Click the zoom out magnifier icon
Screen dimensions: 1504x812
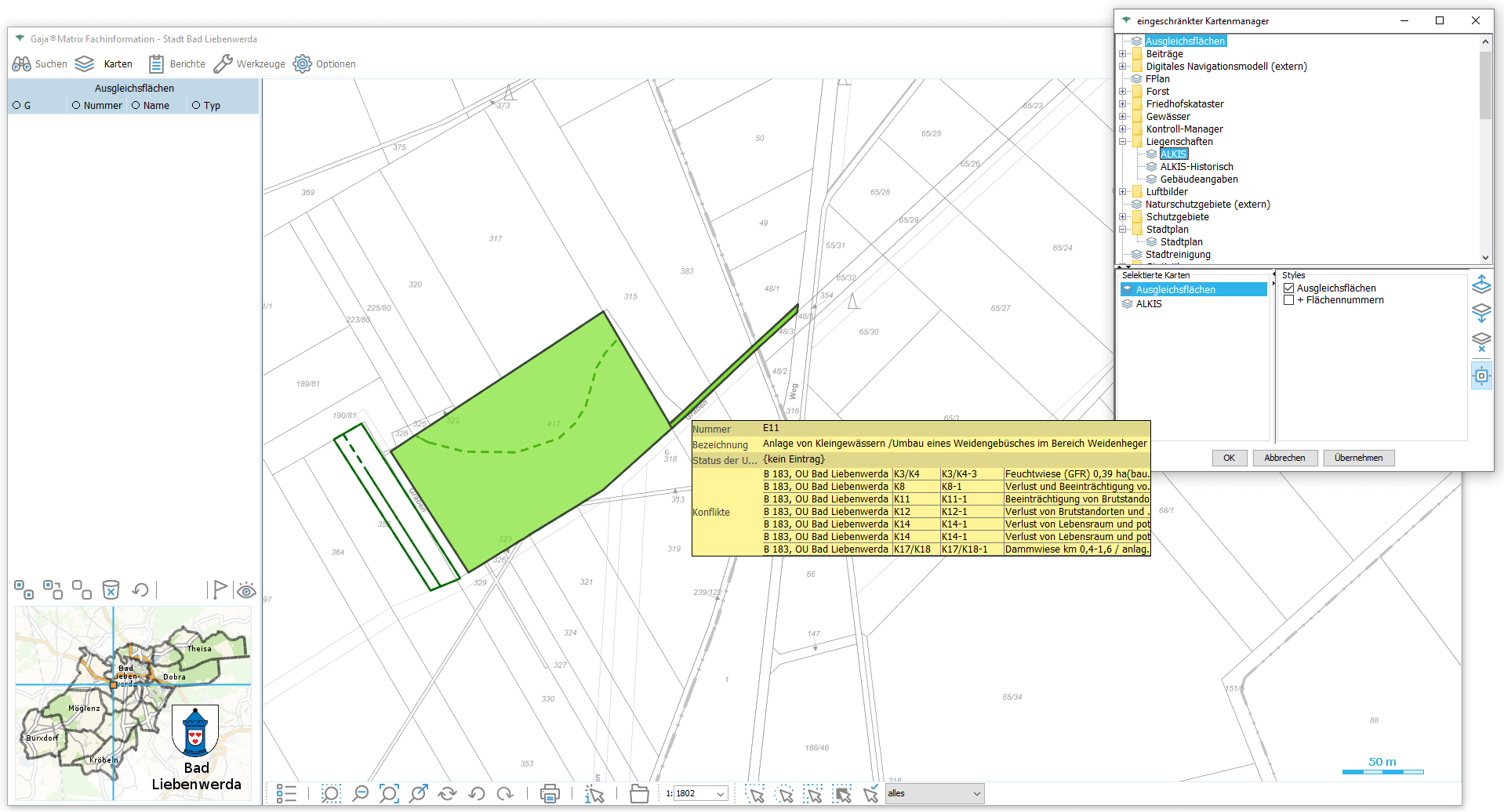pos(360,794)
